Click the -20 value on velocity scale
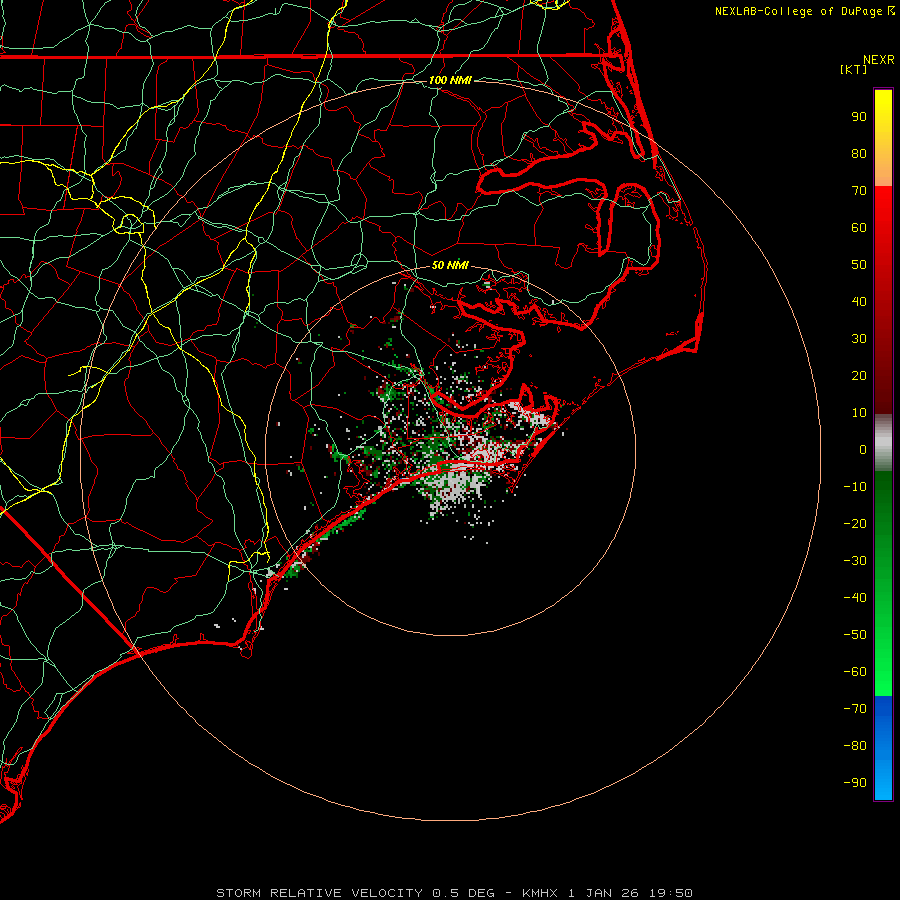900x900 pixels. 855,524
